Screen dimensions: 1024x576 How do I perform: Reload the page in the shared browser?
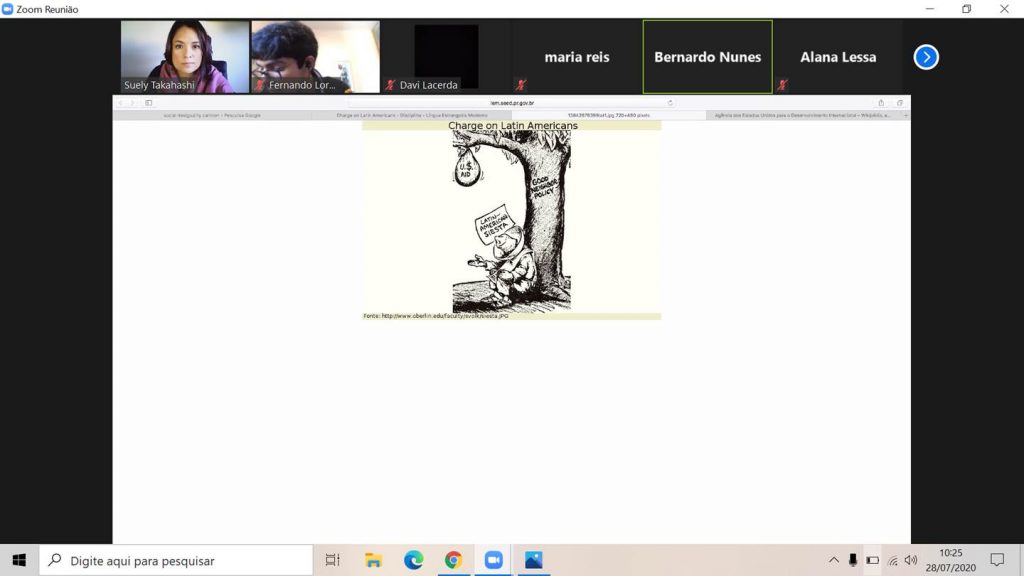point(670,103)
